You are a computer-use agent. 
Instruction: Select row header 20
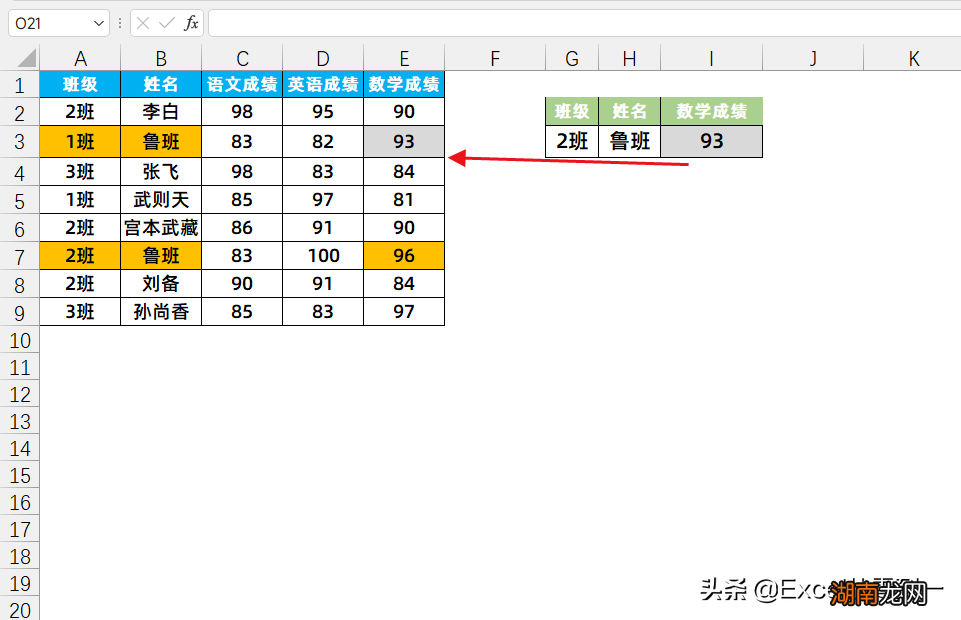click(20, 609)
